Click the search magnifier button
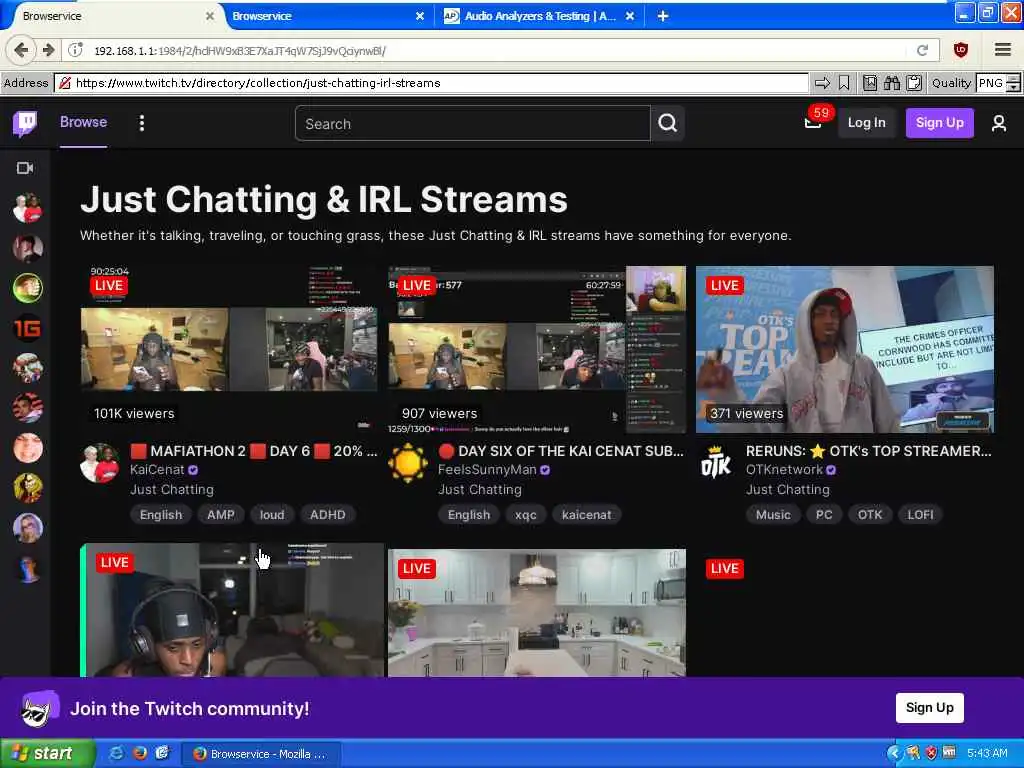The height and width of the screenshot is (768, 1024). (x=667, y=123)
